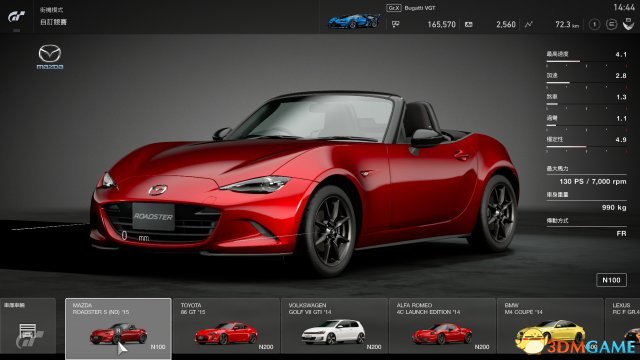Click the '130 PS / 7,000 rpm' value
The width and height of the screenshot is (640, 360).
pos(593,181)
